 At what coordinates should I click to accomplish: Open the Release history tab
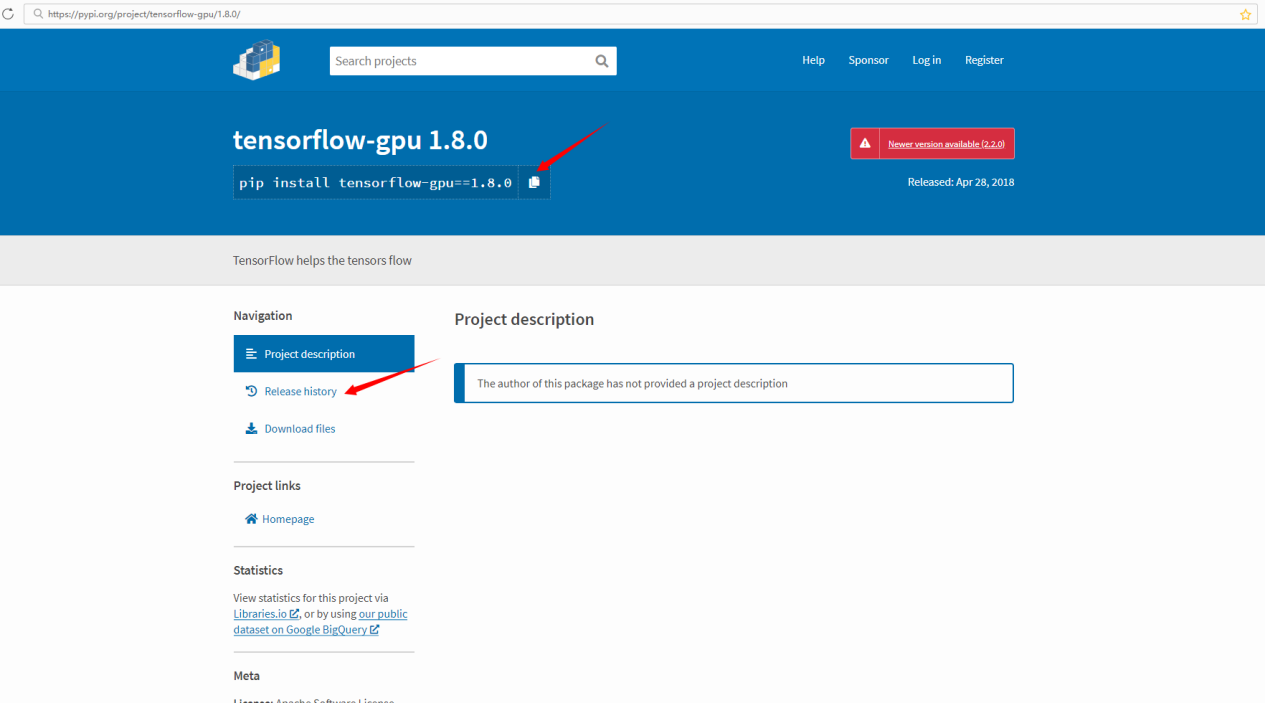tap(300, 391)
